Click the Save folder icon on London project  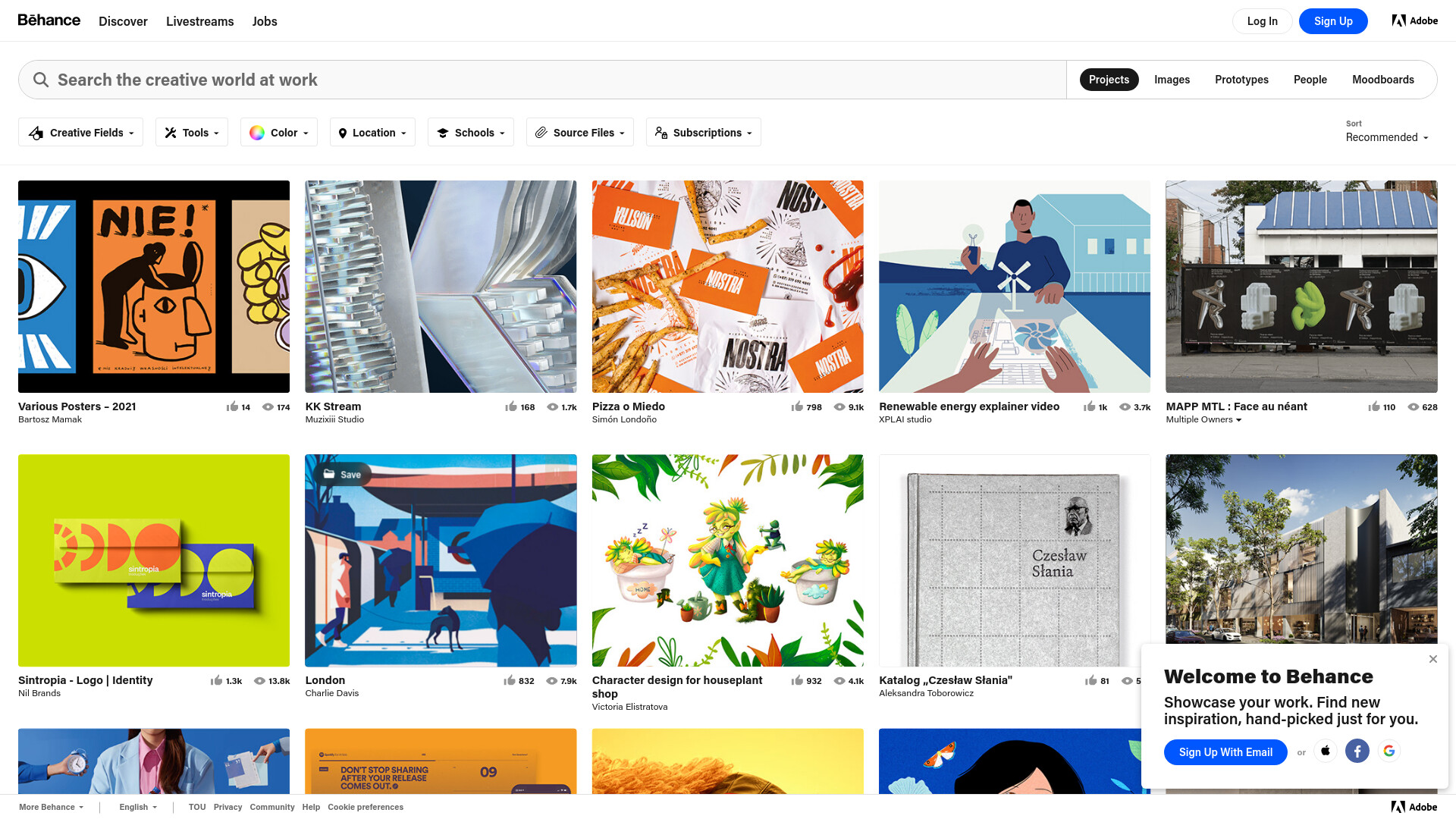(329, 474)
